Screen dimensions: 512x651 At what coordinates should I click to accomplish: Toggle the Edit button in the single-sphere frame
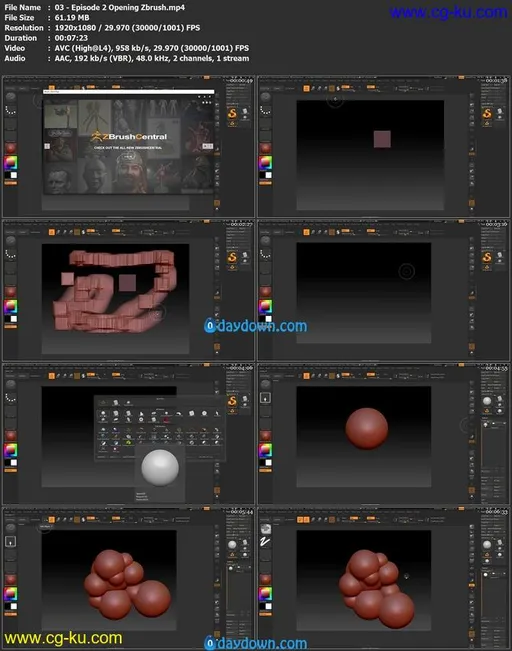tap(306, 376)
